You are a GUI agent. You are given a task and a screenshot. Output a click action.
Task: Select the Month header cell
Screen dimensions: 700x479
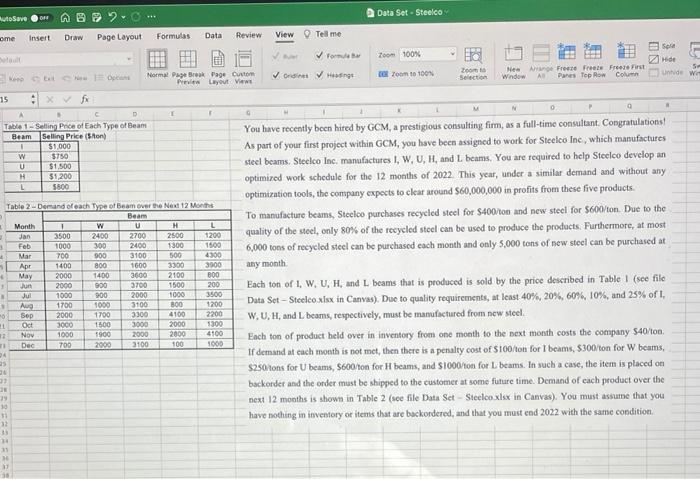[24, 226]
